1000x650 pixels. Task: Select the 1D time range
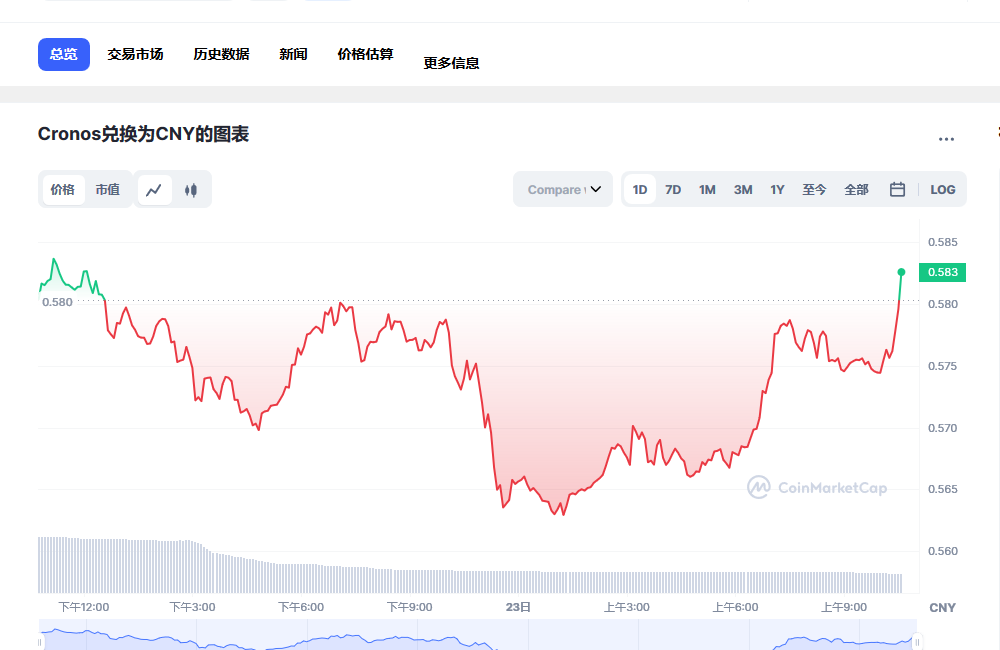click(x=640, y=189)
